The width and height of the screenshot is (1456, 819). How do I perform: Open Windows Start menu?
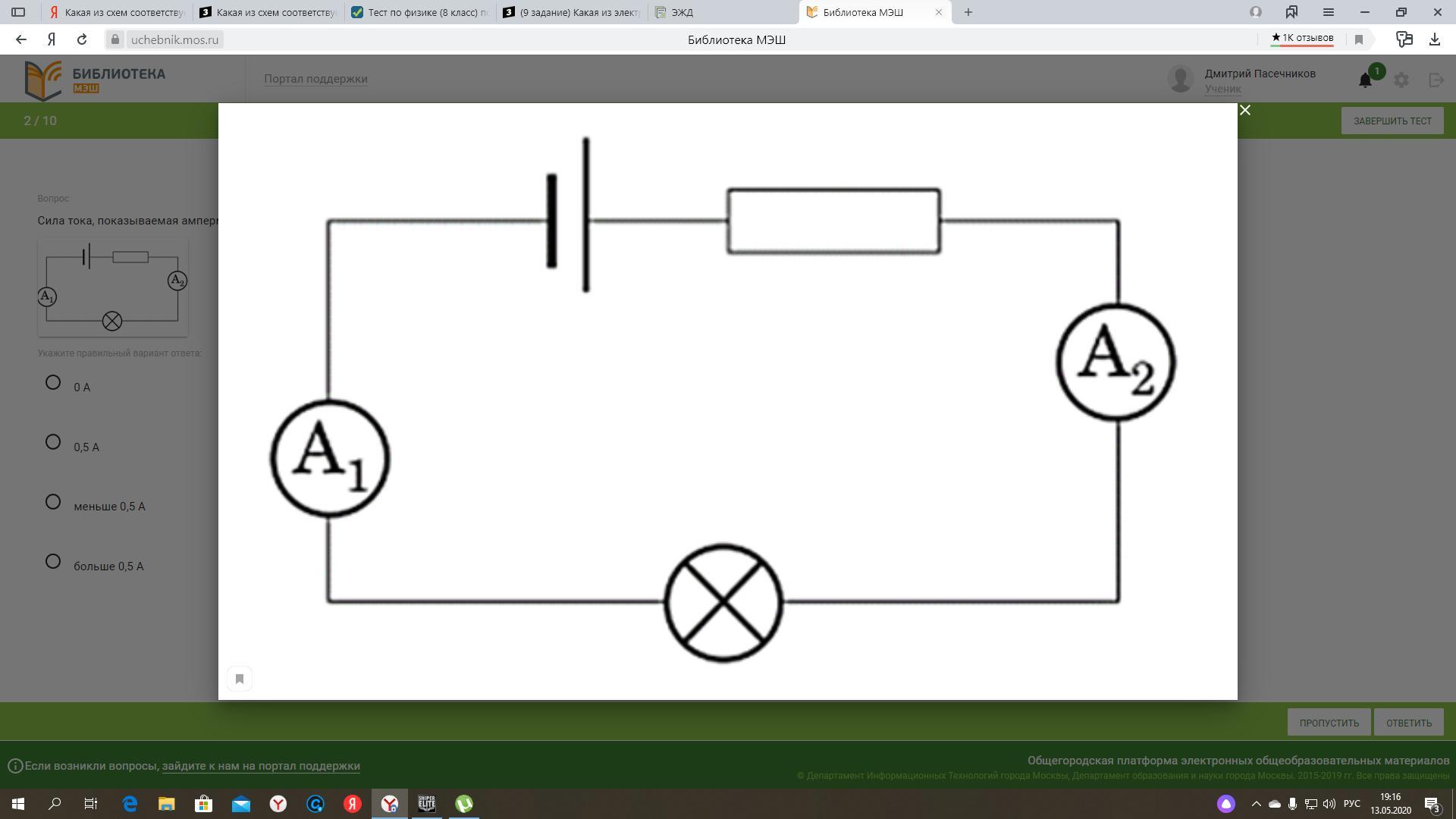click(18, 804)
